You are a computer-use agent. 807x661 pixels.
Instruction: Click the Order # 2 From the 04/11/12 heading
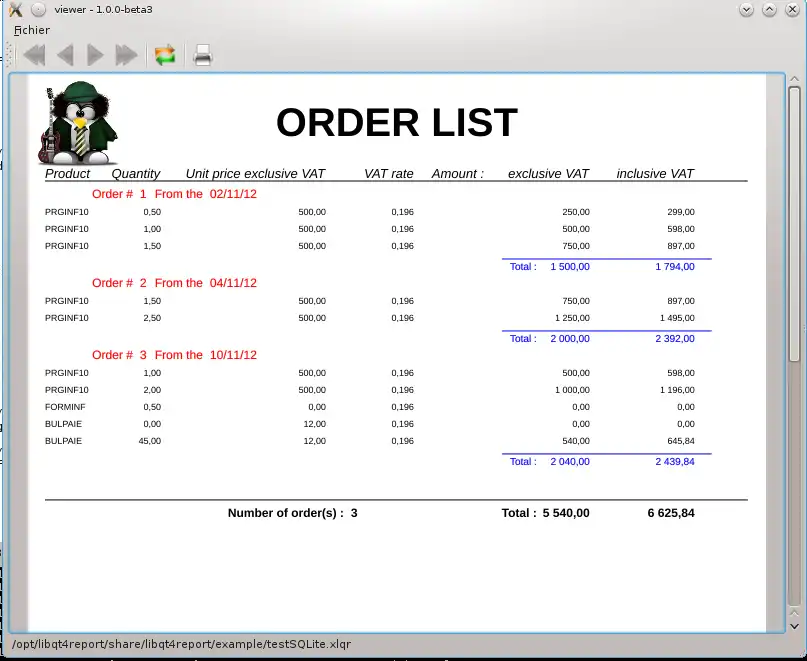(174, 283)
